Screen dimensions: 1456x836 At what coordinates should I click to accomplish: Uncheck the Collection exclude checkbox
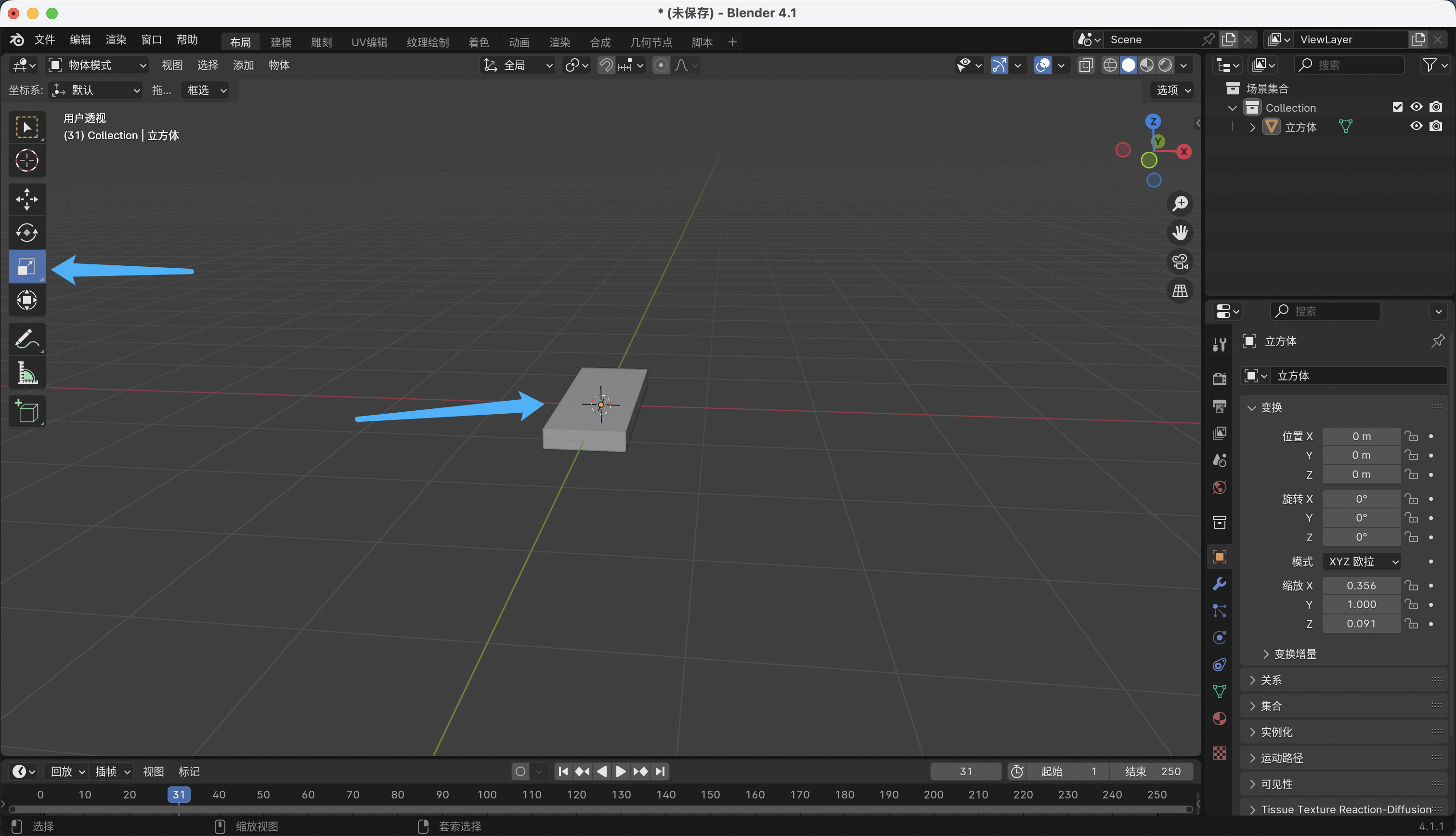click(1397, 107)
